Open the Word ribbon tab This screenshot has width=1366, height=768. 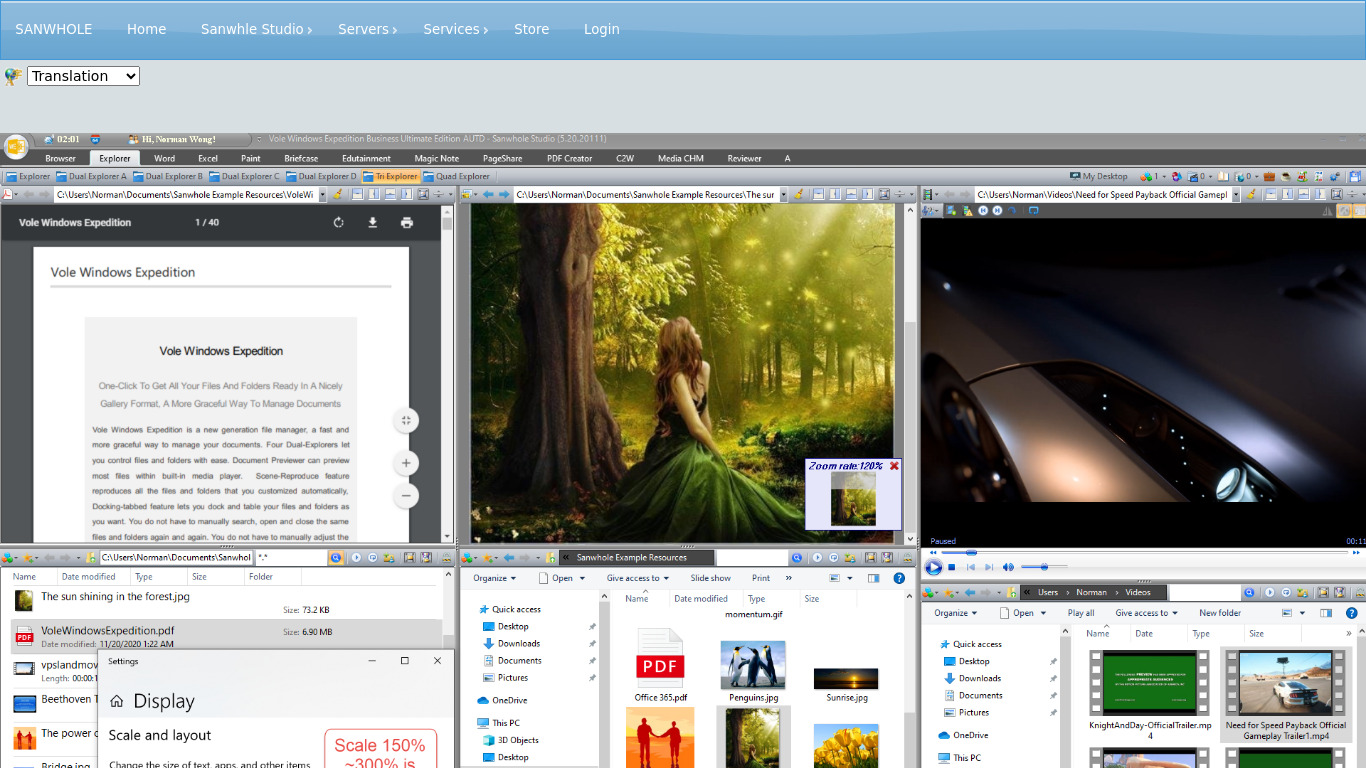[164, 158]
